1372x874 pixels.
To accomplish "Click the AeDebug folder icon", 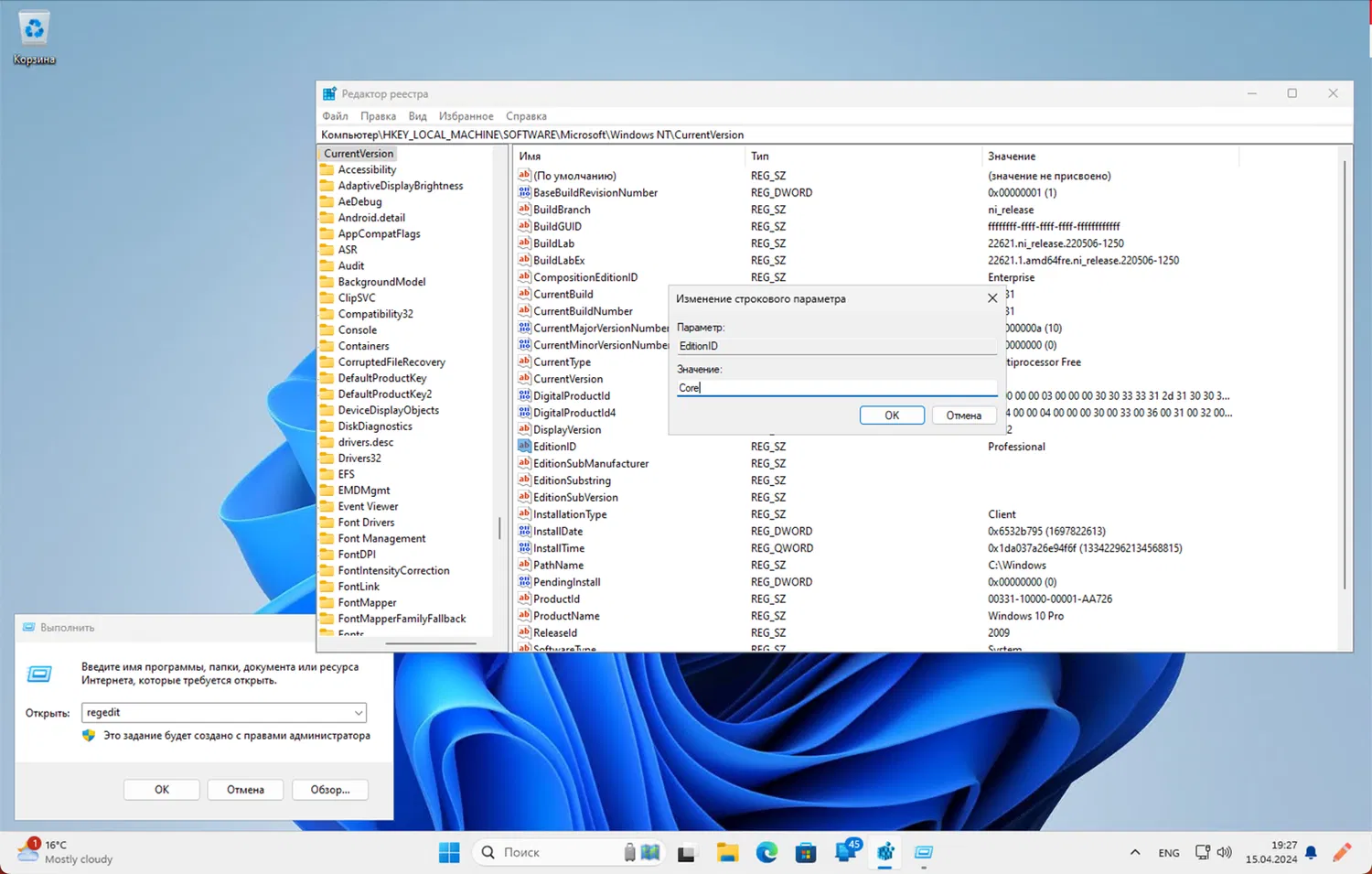I will (x=327, y=201).
